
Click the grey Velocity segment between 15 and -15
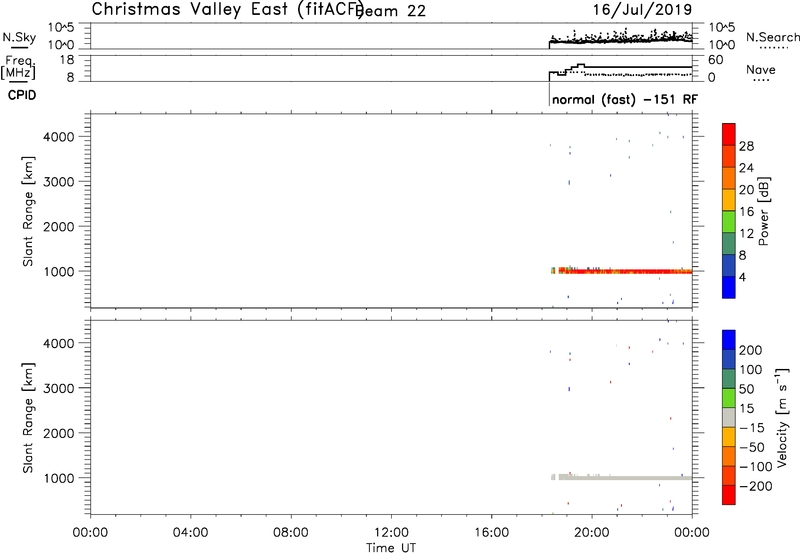coord(729,417)
